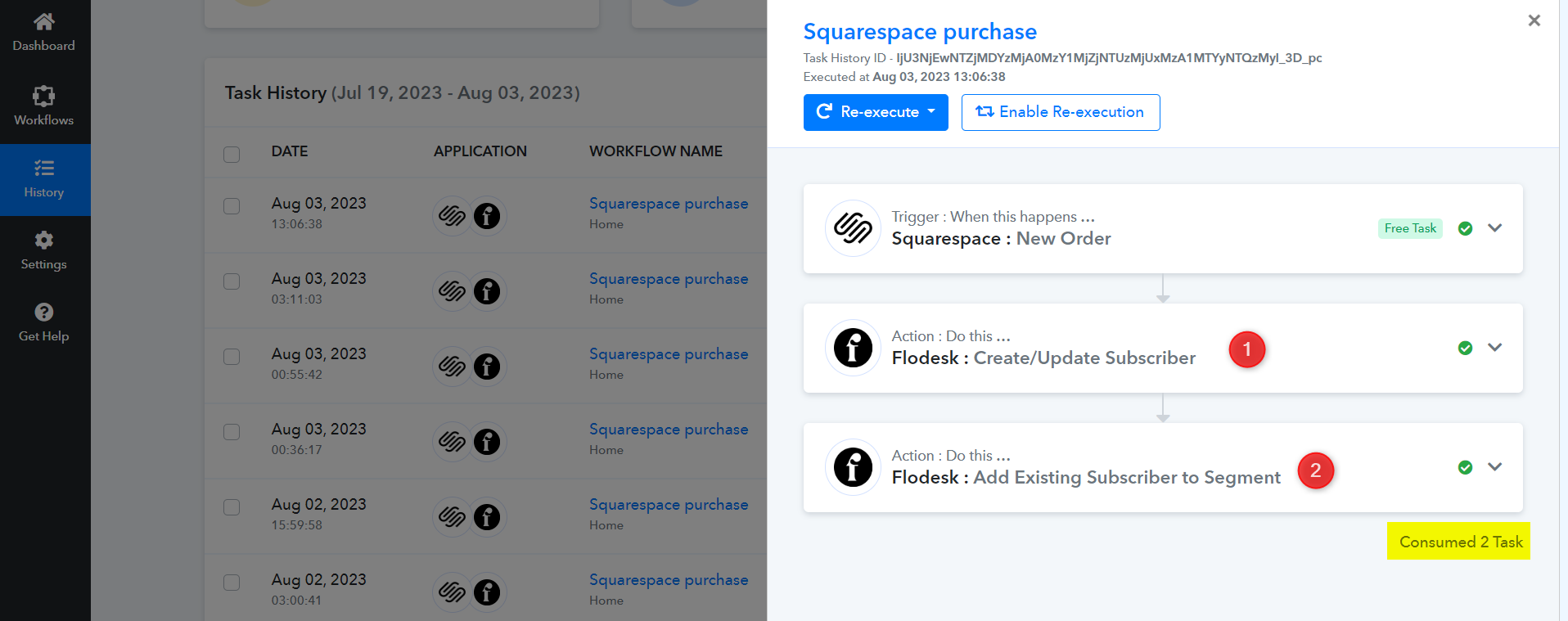This screenshot has height=621, width=1568.
Task: Click the Squarespace logo in the trigger step
Action: click(x=853, y=228)
